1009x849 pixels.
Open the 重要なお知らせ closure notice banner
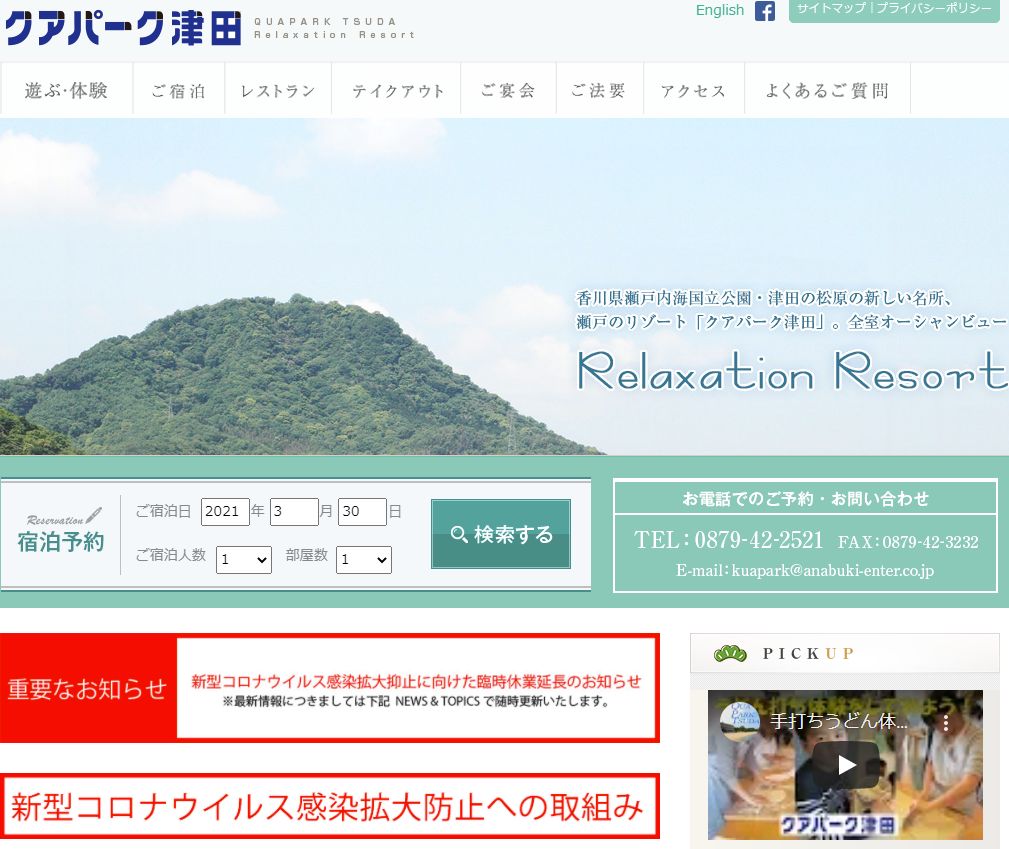tap(329, 687)
